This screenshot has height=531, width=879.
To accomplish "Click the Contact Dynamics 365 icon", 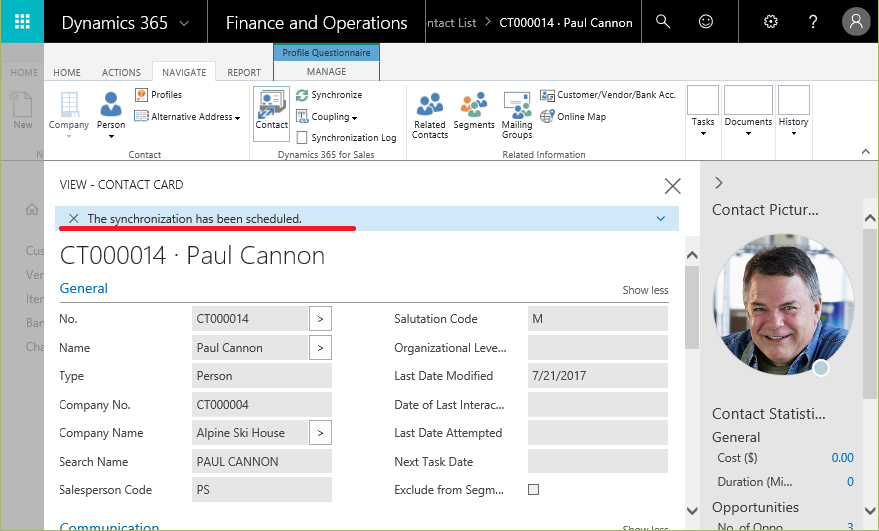I will coord(271,113).
